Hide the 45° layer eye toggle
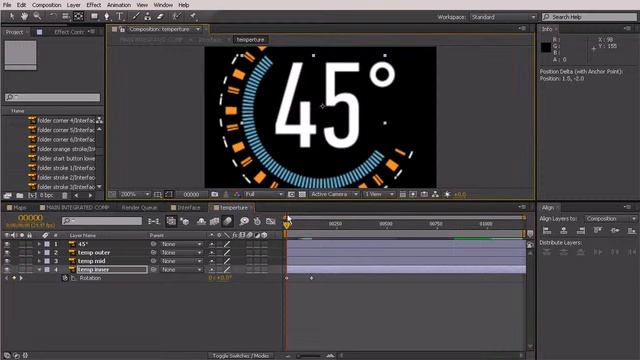 click(7, 244)
